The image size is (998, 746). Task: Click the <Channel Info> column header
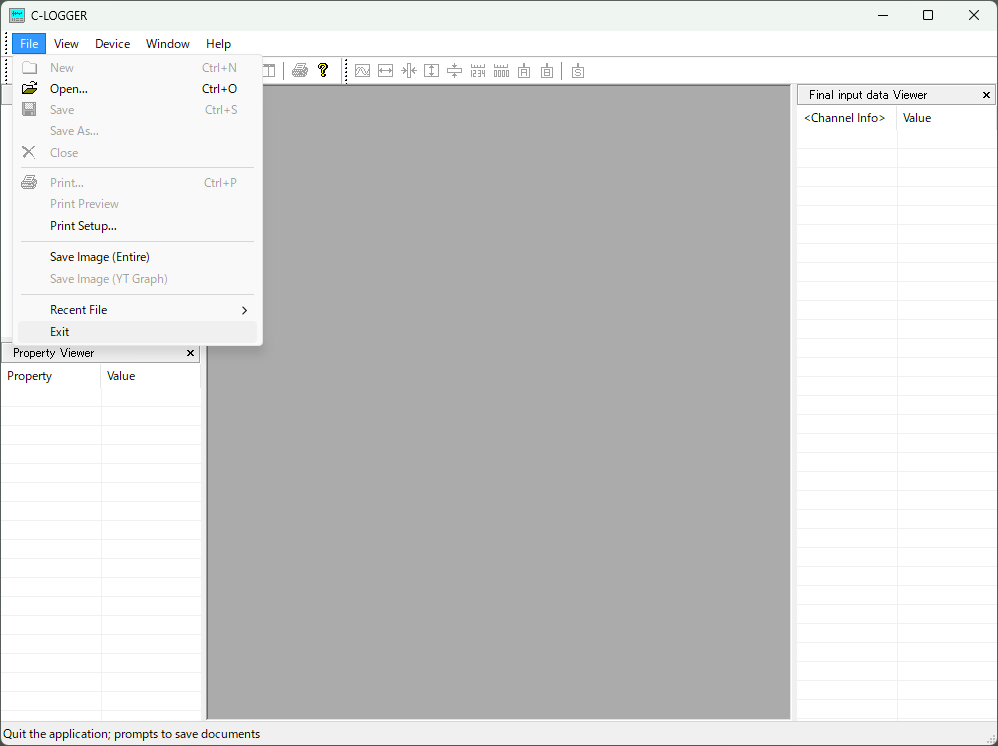(845, 118)
